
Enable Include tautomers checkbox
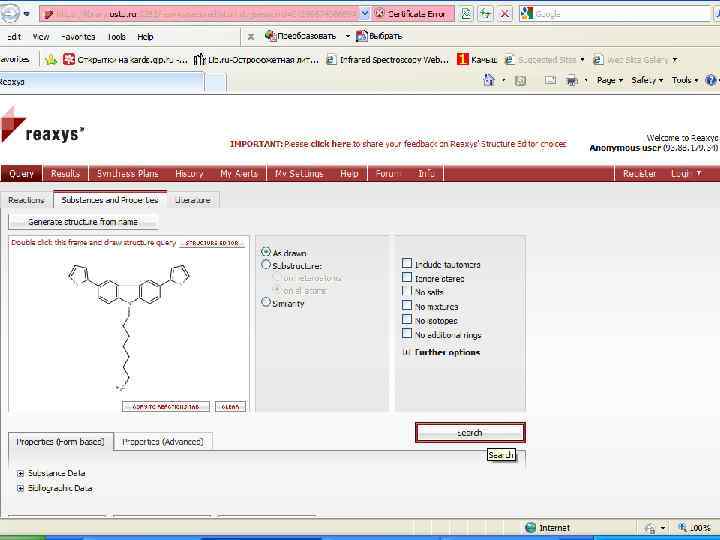(x=407, y=263)
